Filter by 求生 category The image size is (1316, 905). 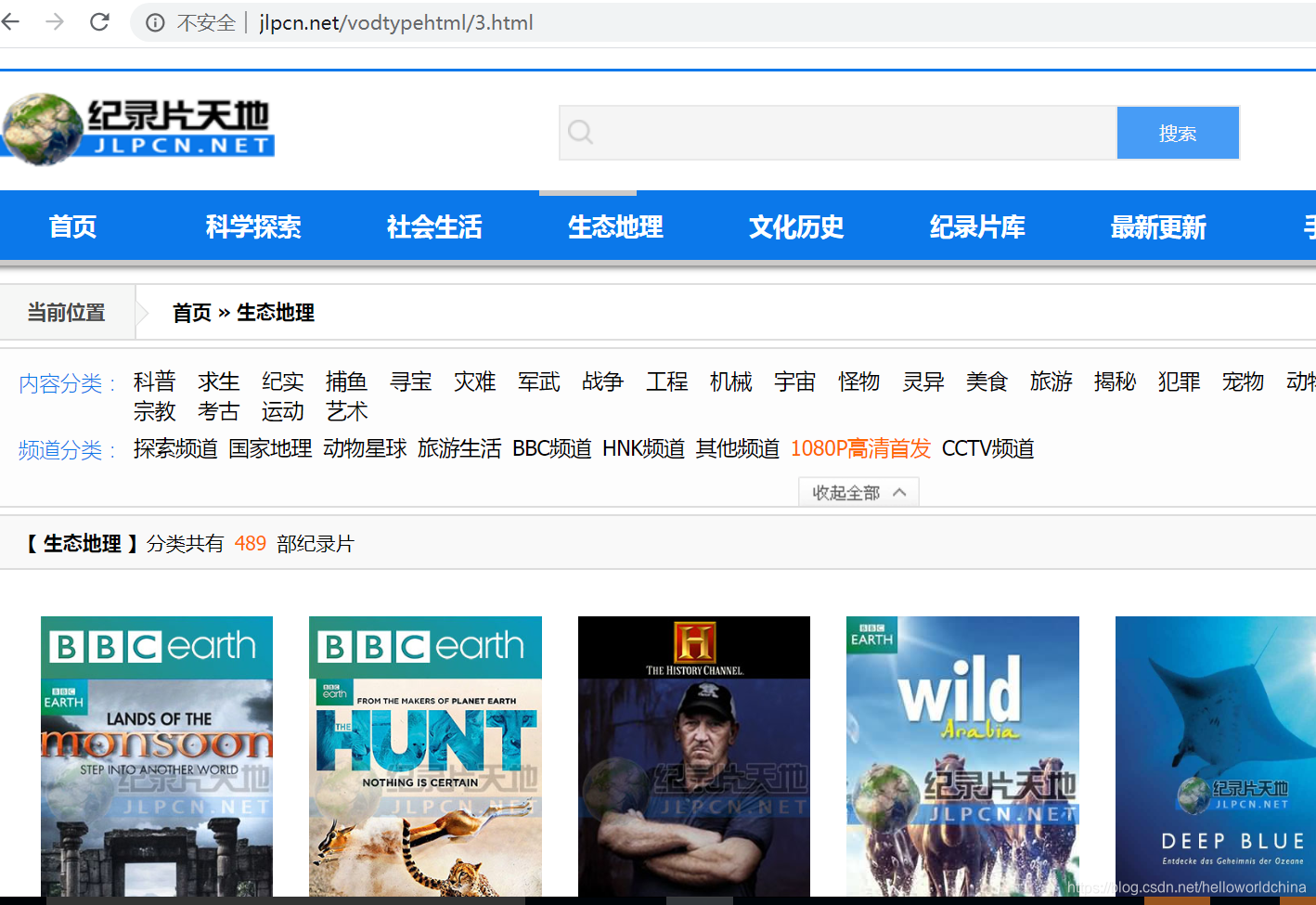click(218, 381)
